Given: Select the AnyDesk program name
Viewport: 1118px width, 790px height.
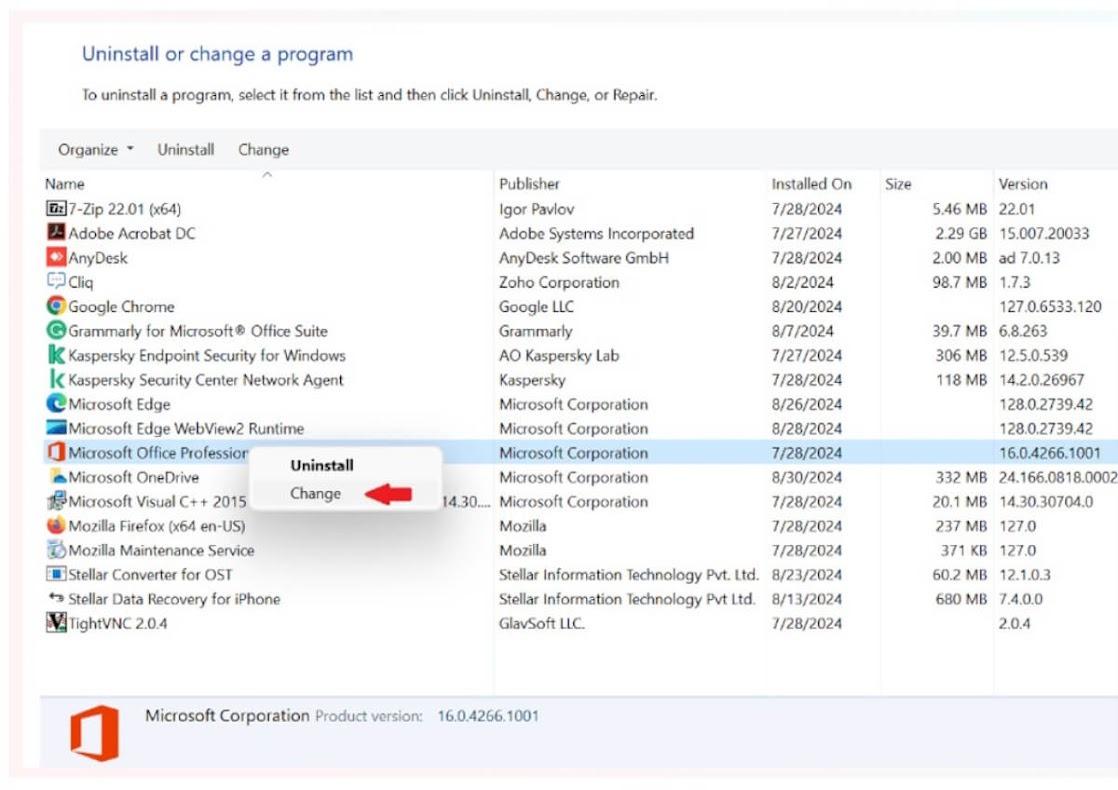Looking at the screenshot, I should tap(98, 257).
